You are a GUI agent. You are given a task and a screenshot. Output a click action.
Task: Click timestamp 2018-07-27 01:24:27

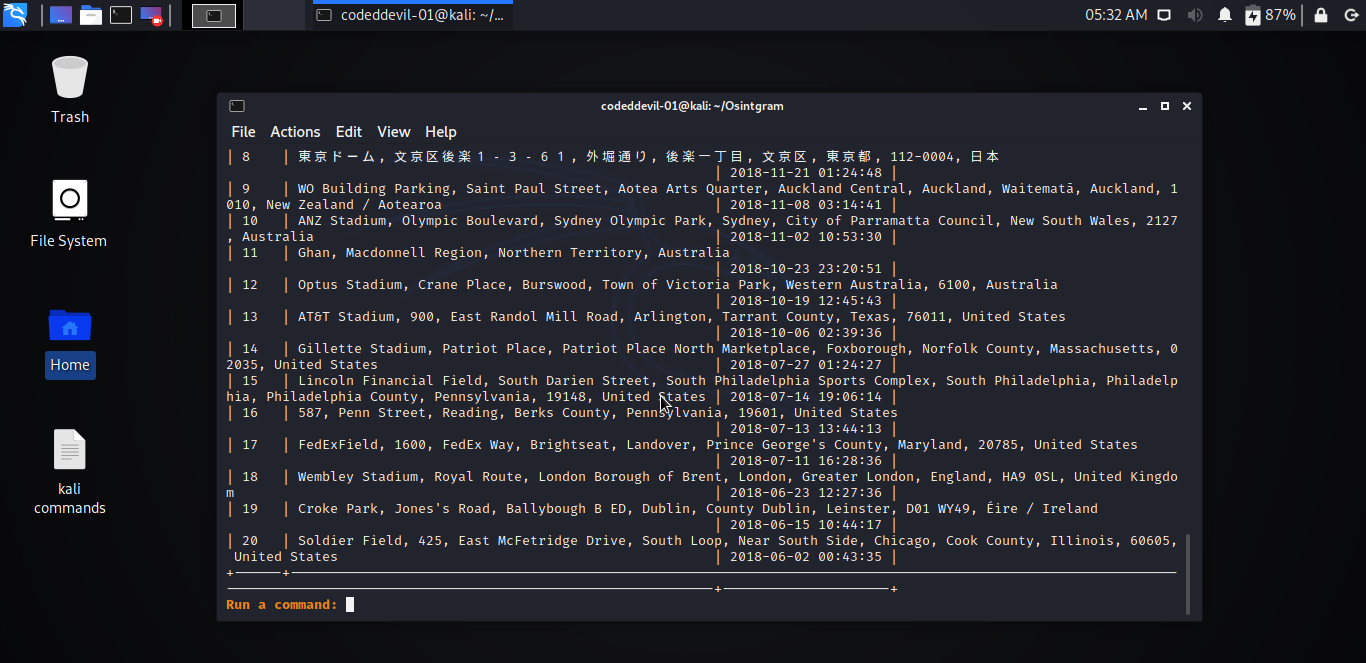coord(806,364)
